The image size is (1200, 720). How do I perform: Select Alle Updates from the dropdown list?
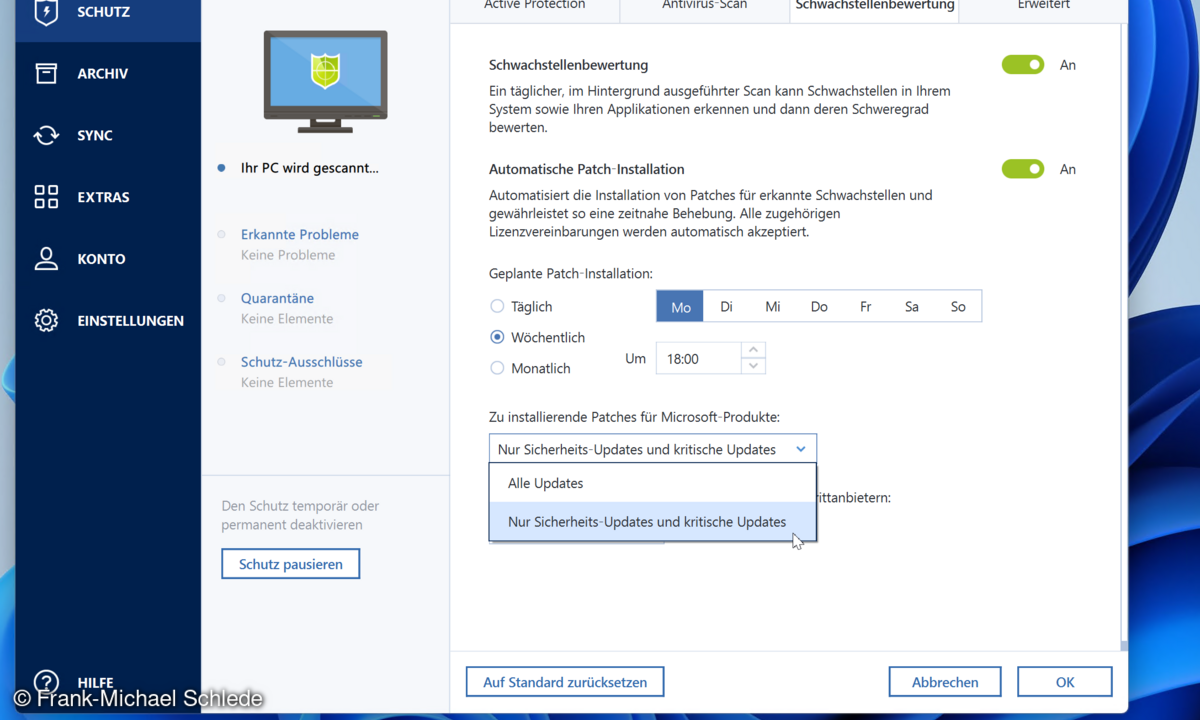click(545, 483)
